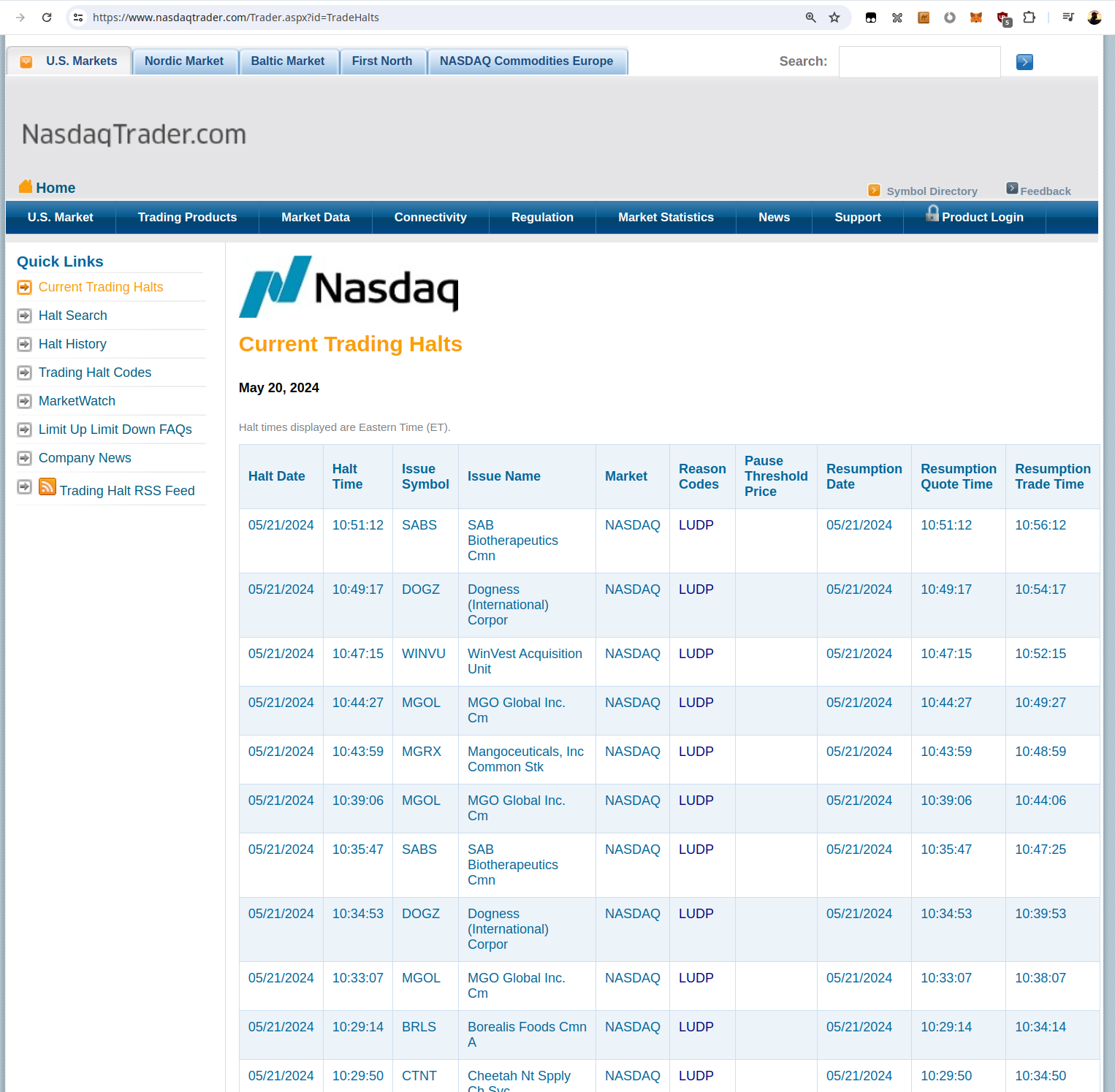Screen dimensions: 1115x1092
Task: Open the Halt Search quick link
Action: tap(73, 316)
